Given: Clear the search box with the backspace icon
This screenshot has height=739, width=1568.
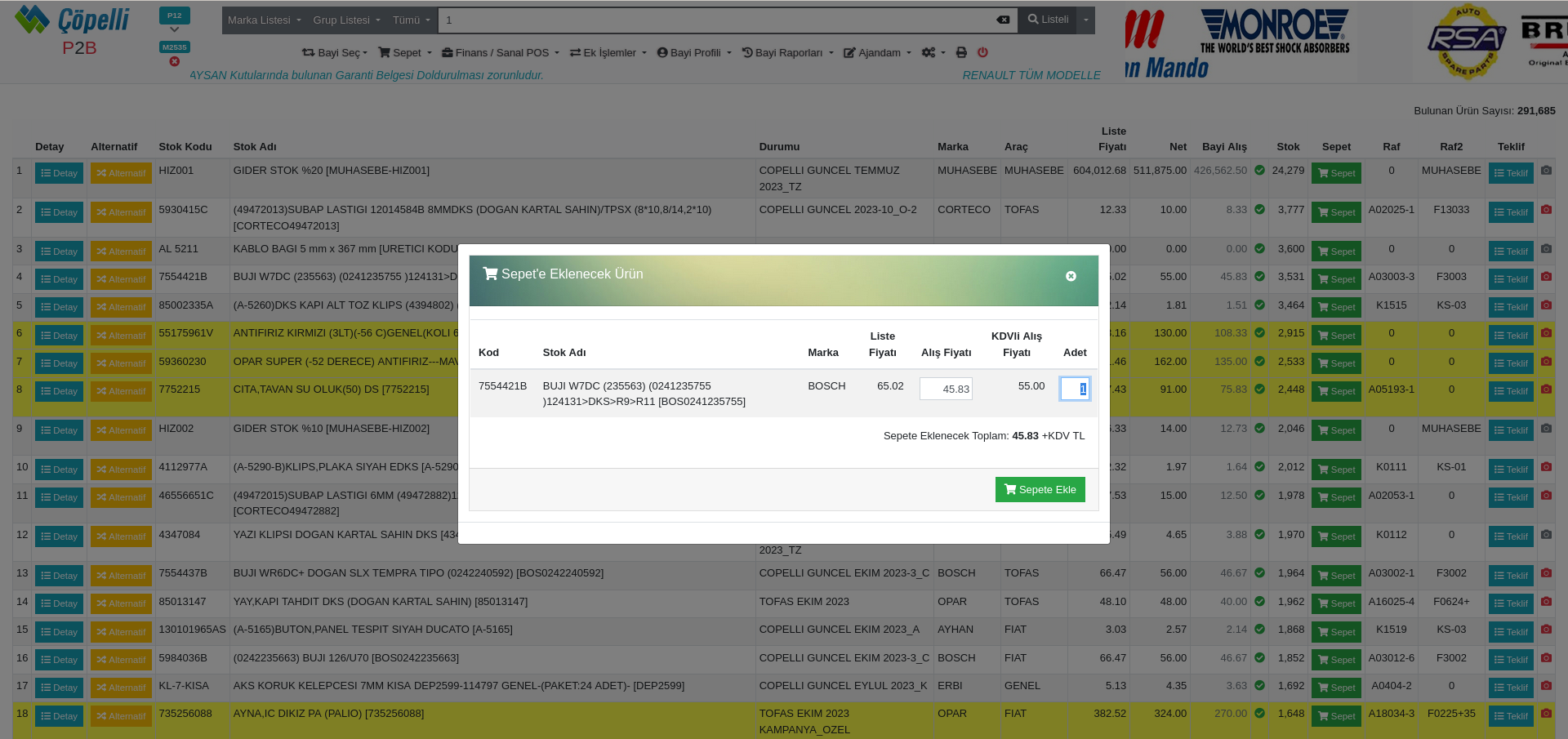Looking at the screenshot, I should pos(1003,20).
